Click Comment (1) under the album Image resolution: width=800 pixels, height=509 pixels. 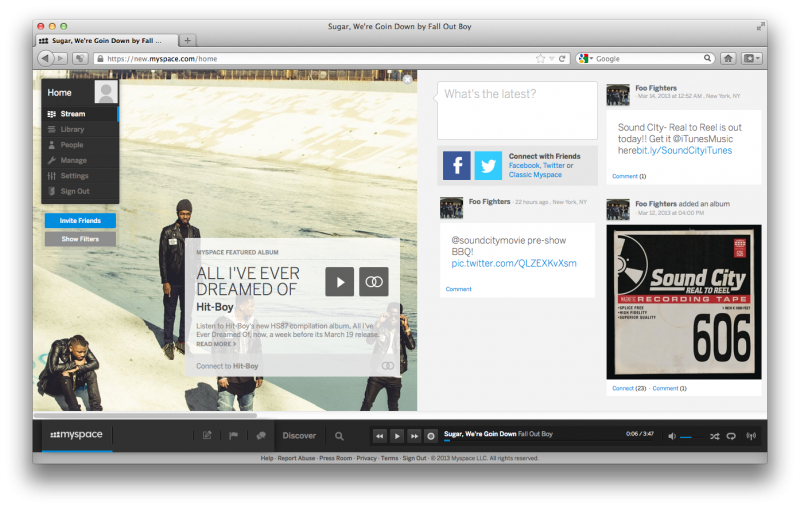(669, 389)
